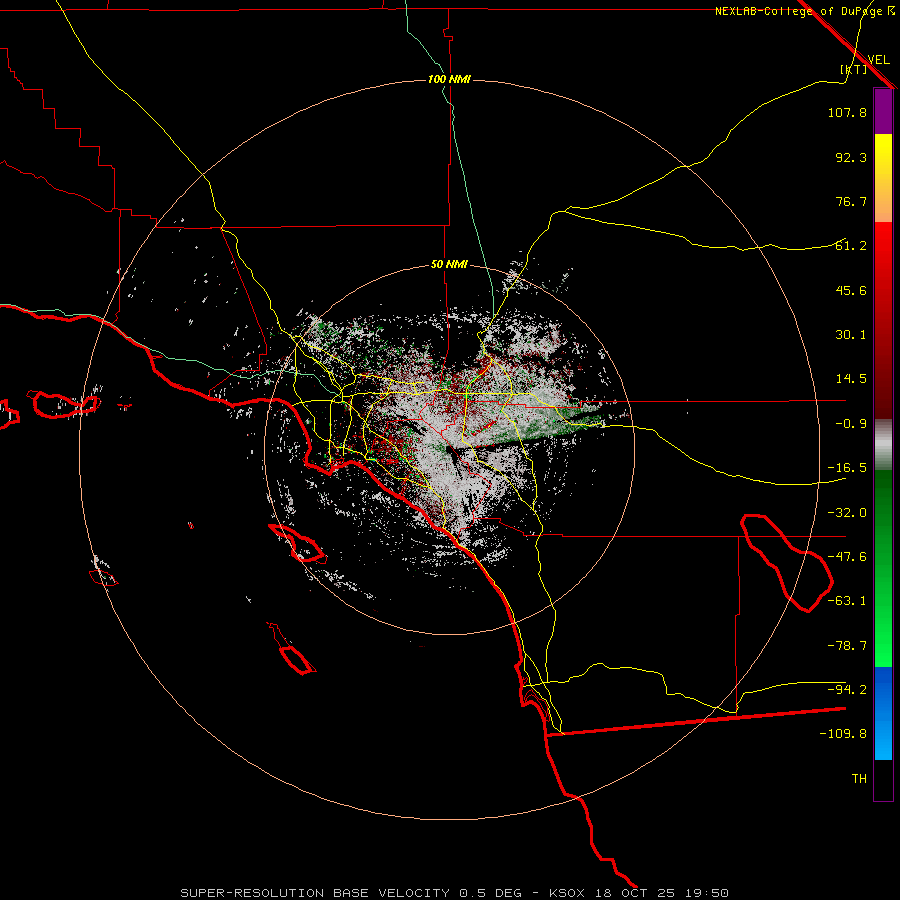Click the 76.7 legend value

(x=851, y=201)
